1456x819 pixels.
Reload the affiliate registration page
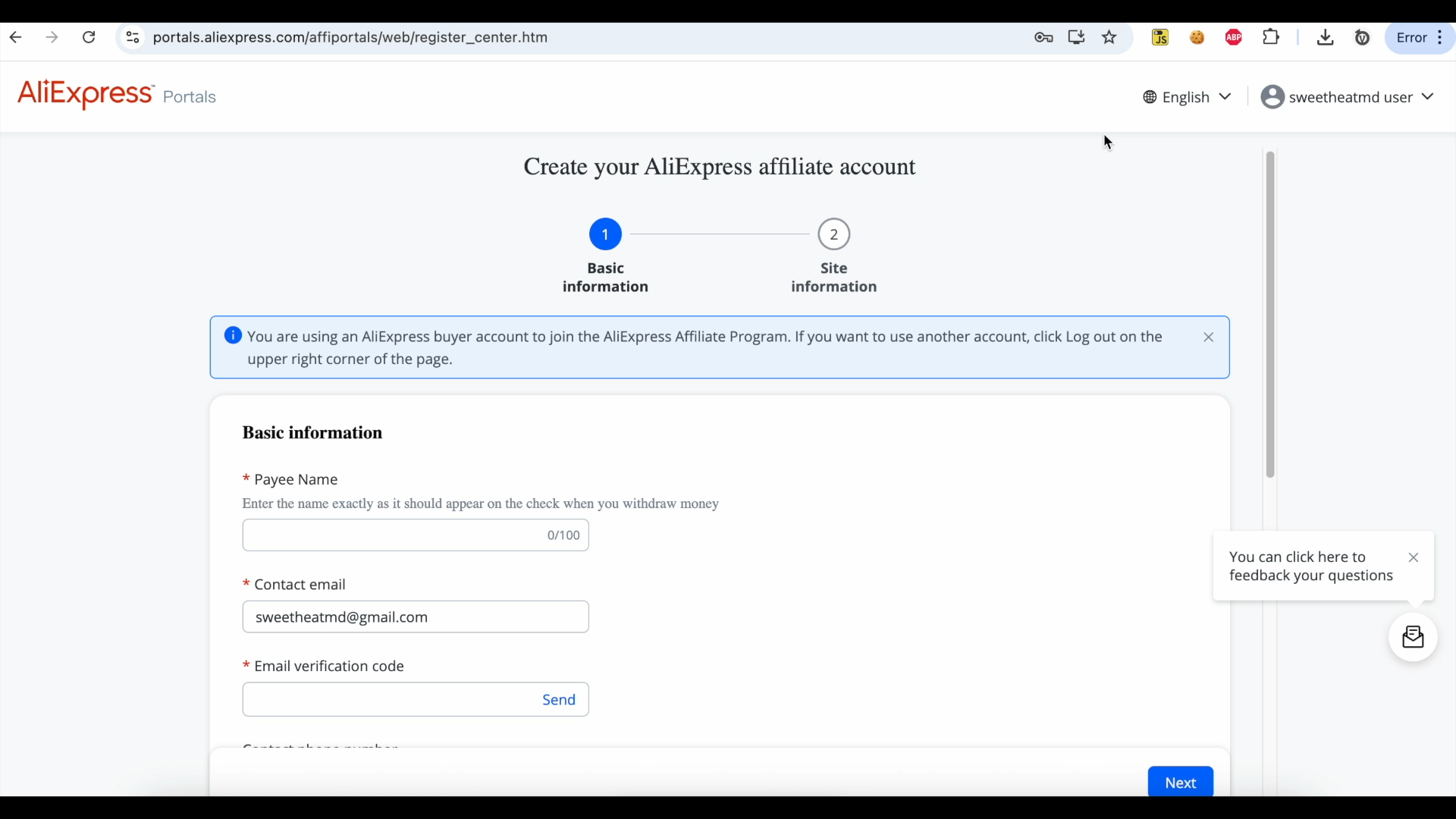[x=89, y=37]
